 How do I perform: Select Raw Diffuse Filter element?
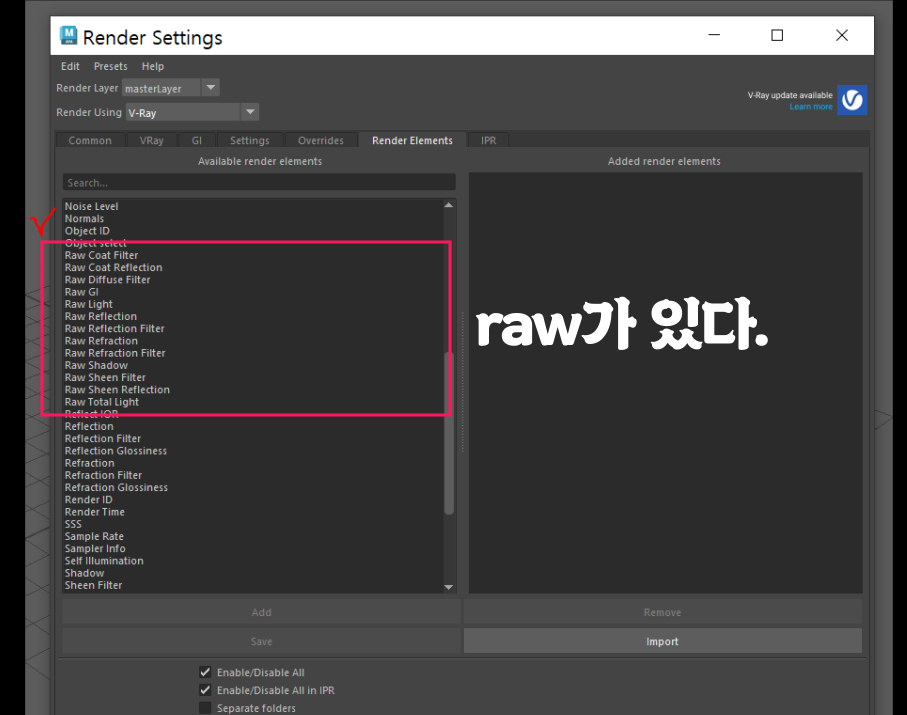click(x=107, y=279)
